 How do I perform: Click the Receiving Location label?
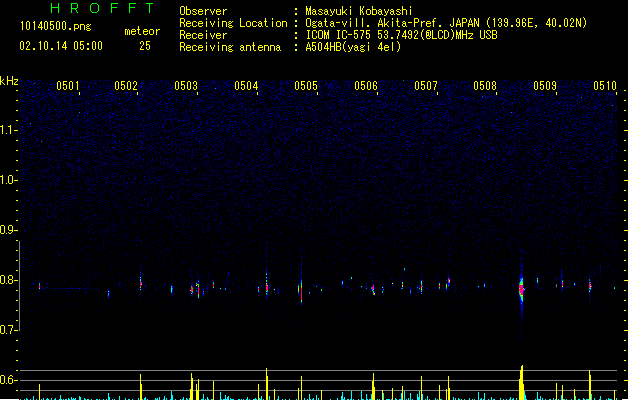point(233,23)
